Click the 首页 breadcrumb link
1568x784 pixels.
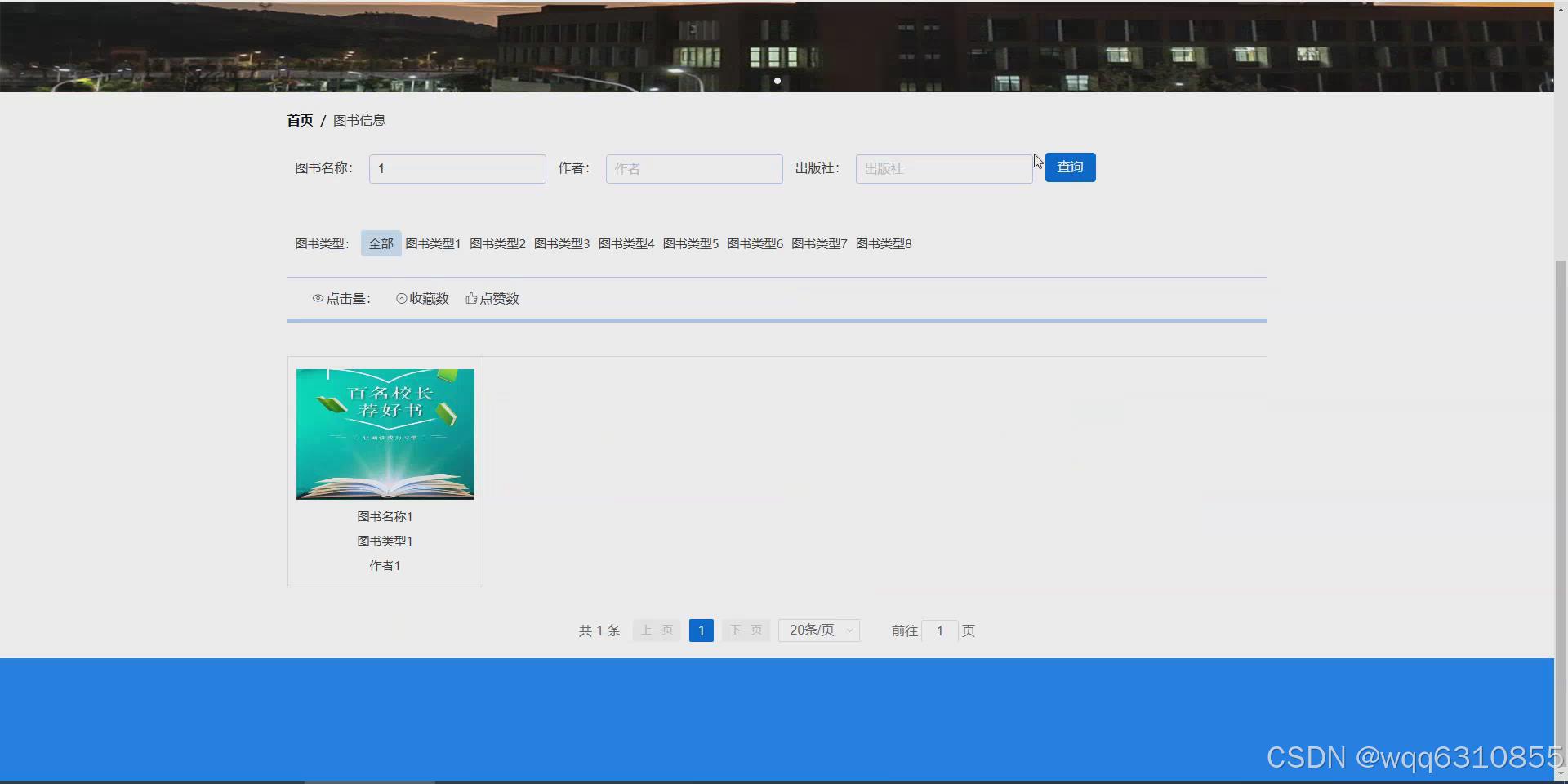click(300, 120)
